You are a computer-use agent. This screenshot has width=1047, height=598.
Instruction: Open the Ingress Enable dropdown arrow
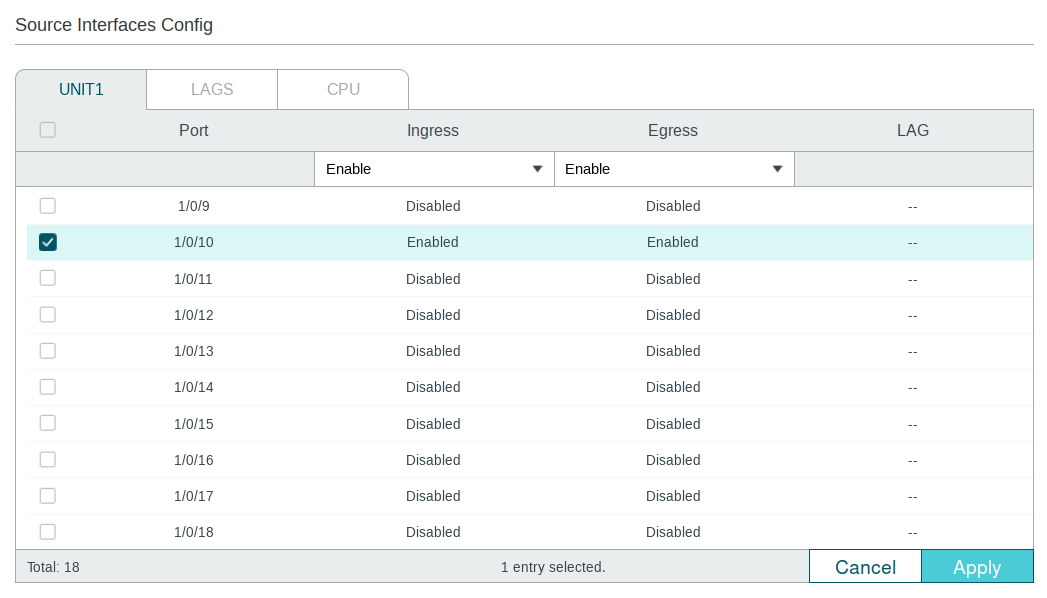click(537, 169)
